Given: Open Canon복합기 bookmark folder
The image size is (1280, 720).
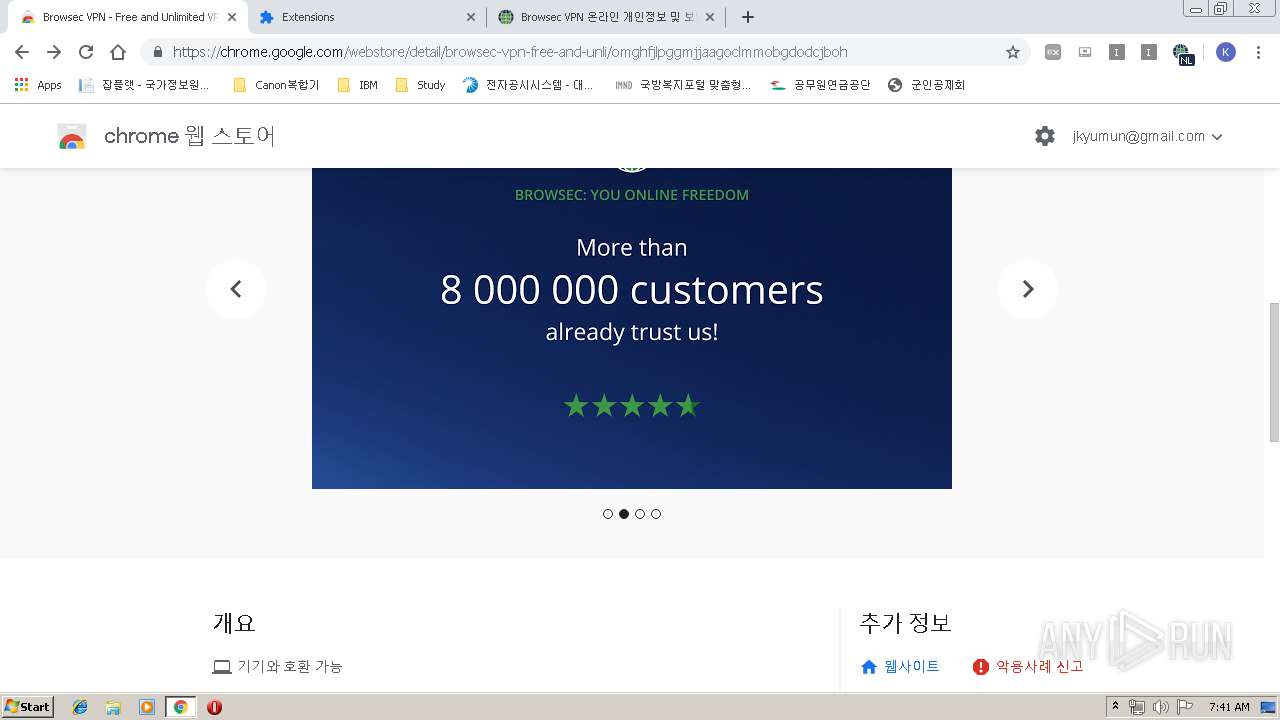Looking at the screenshot, I should coord(276,85).
